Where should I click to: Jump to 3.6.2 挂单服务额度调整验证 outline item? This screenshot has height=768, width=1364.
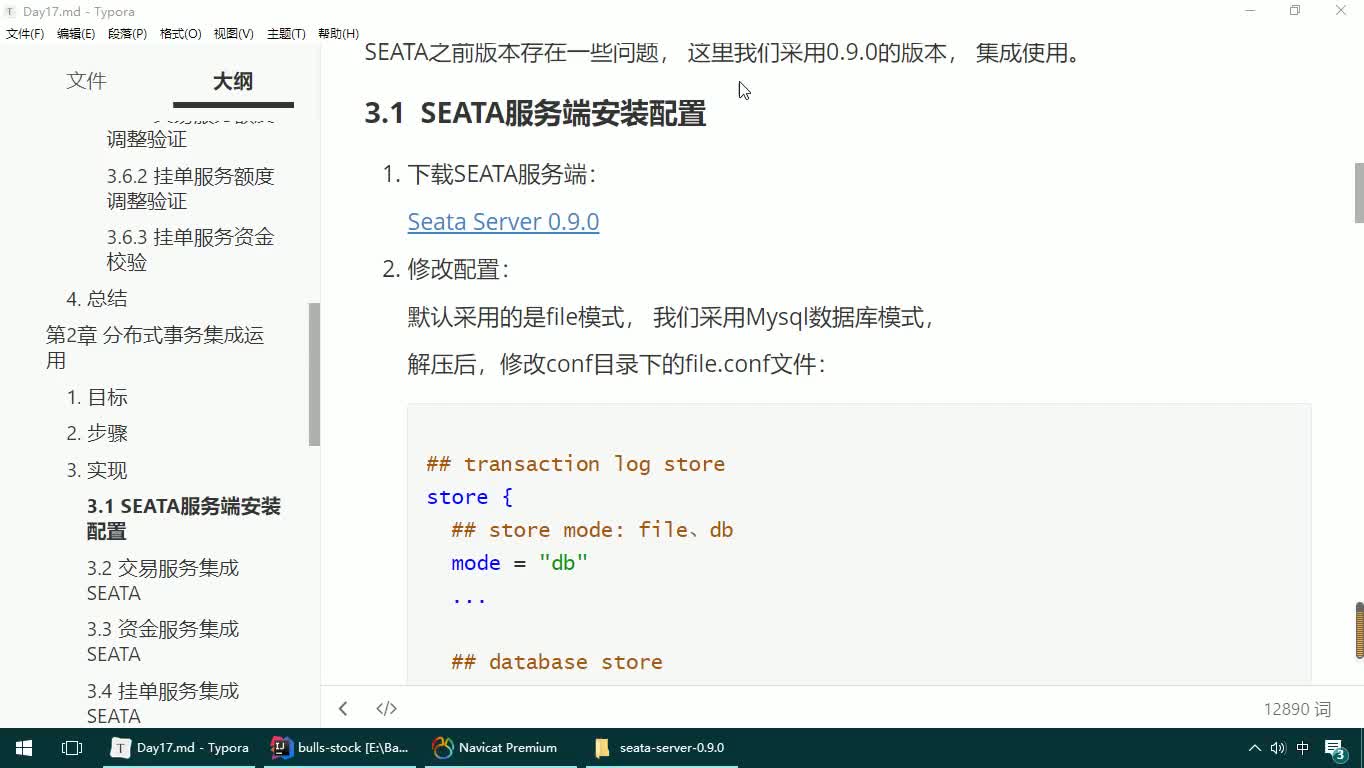click(190, 188)
